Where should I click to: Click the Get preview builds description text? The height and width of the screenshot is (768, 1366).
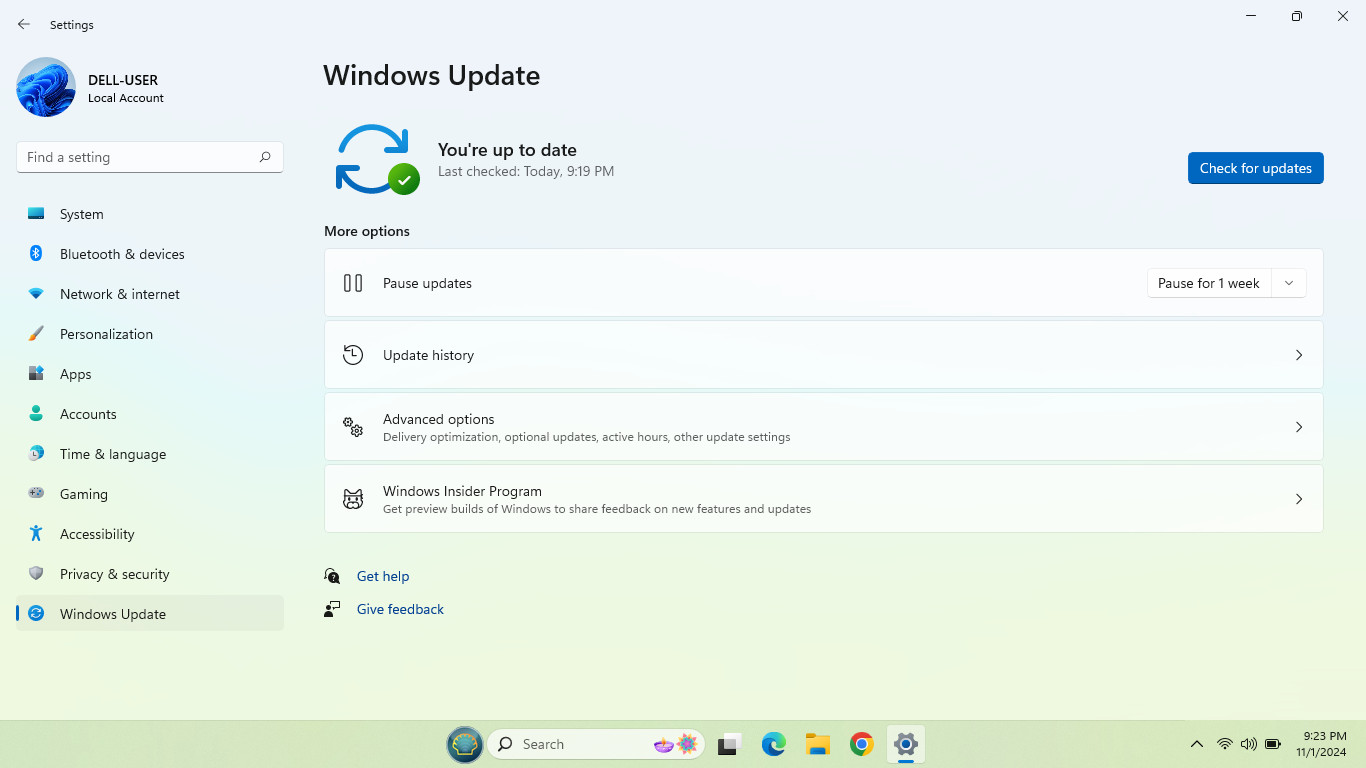click(x=597, y=509)
